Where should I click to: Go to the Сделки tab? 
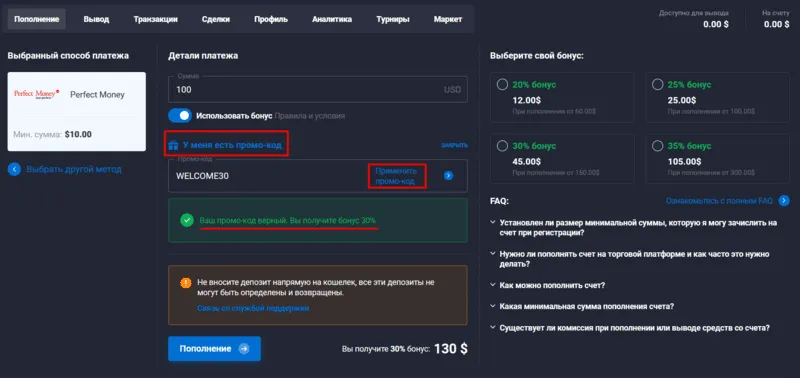215,19
